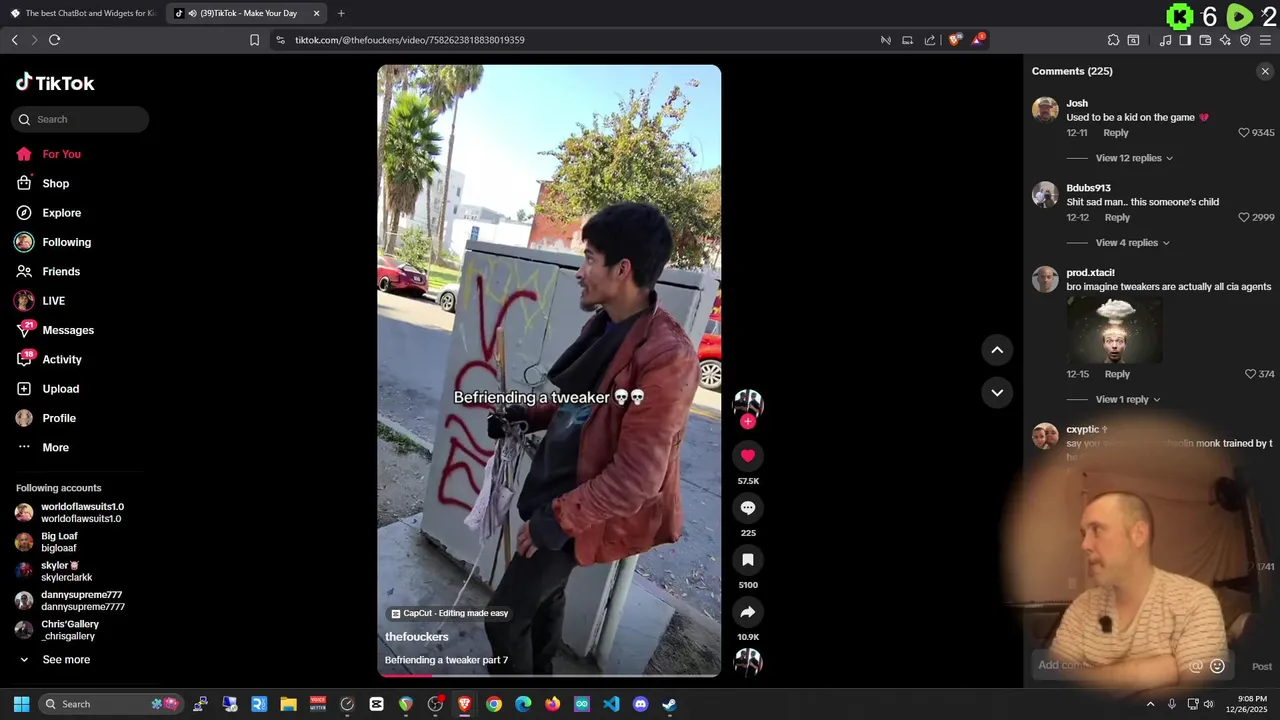
Task: Open skylerclarkk followed account
Action: tap(66, 571)
